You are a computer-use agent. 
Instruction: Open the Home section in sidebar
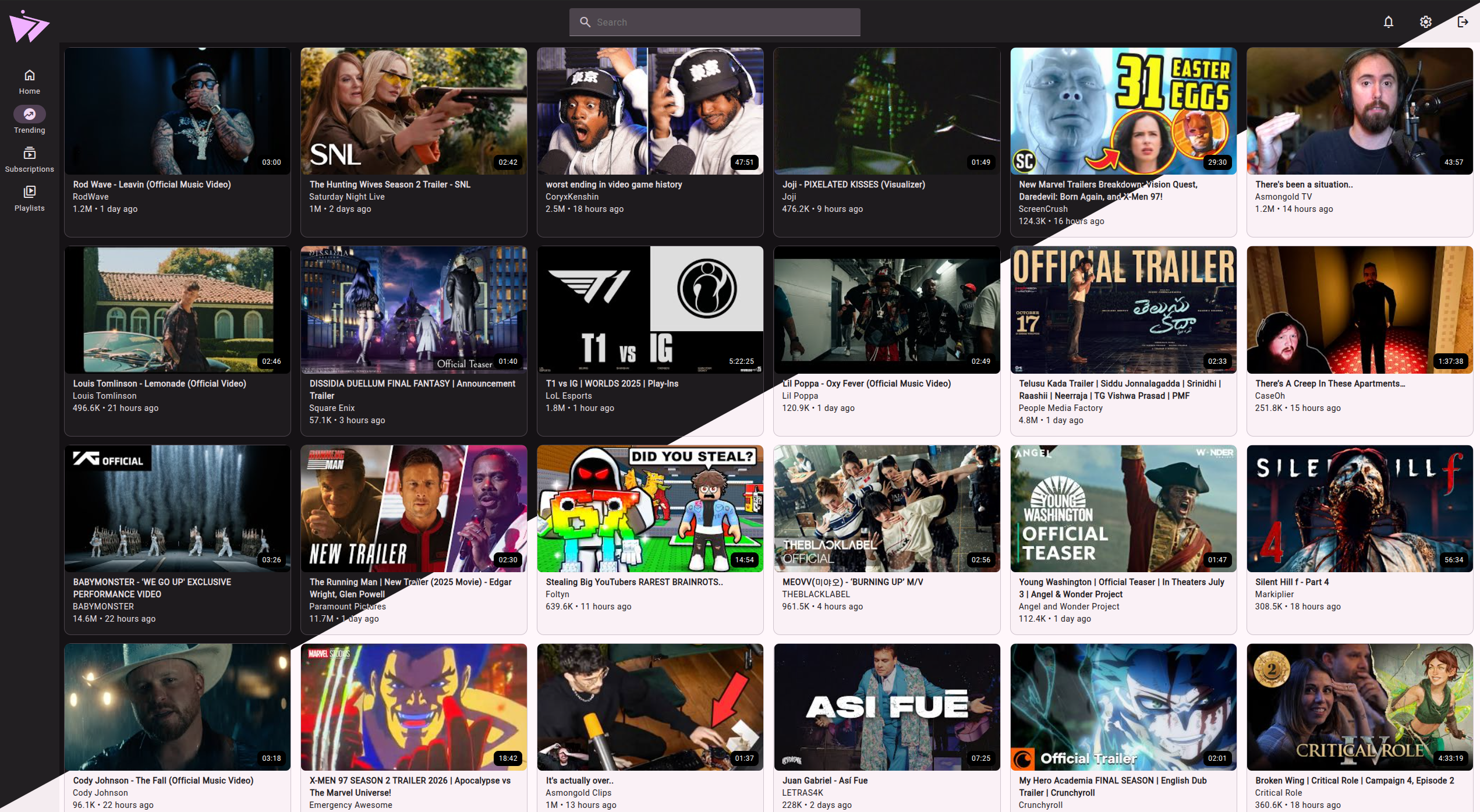pyautogui.click(x=29, y=81)
